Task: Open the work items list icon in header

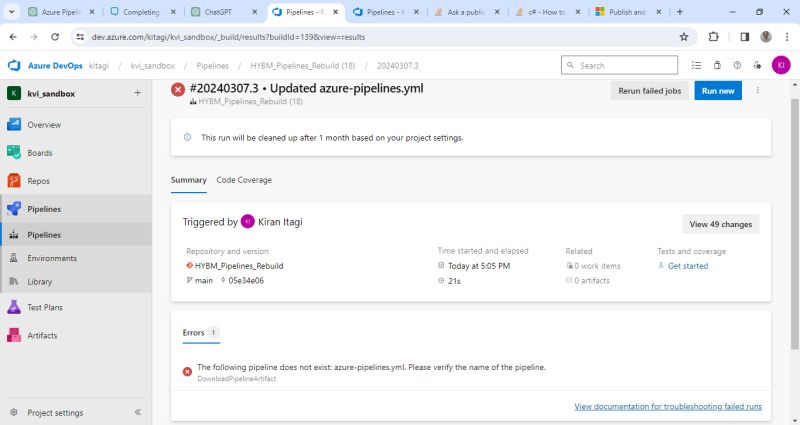Action: click(x=696, y=65)
